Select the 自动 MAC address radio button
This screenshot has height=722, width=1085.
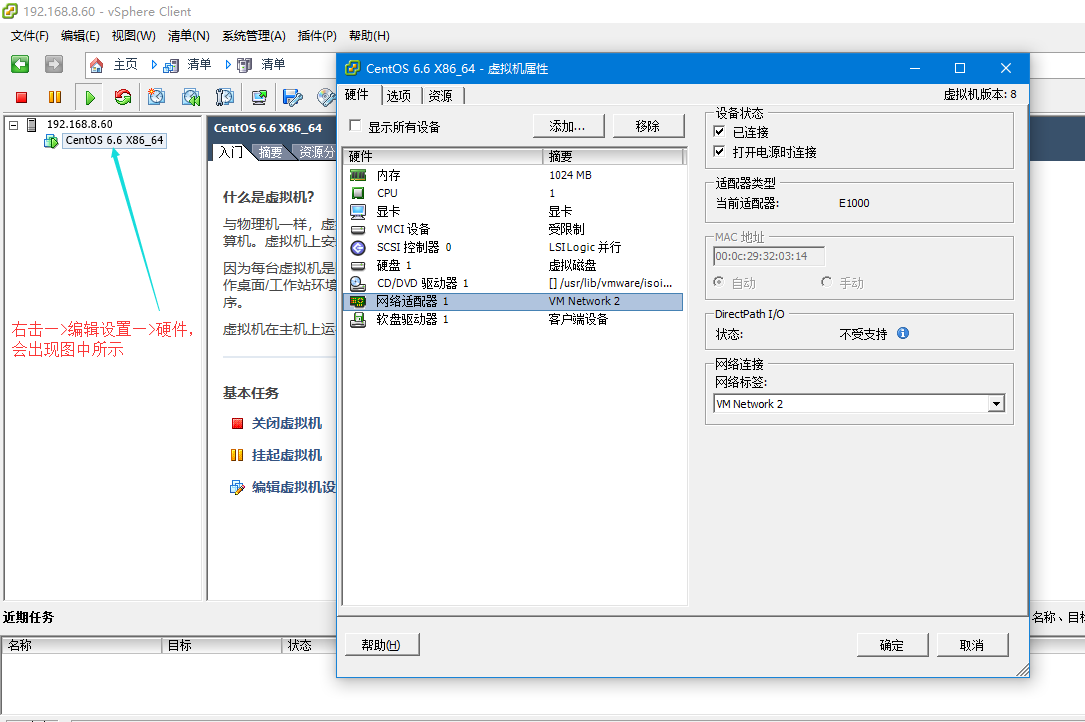tap(719, 282)
